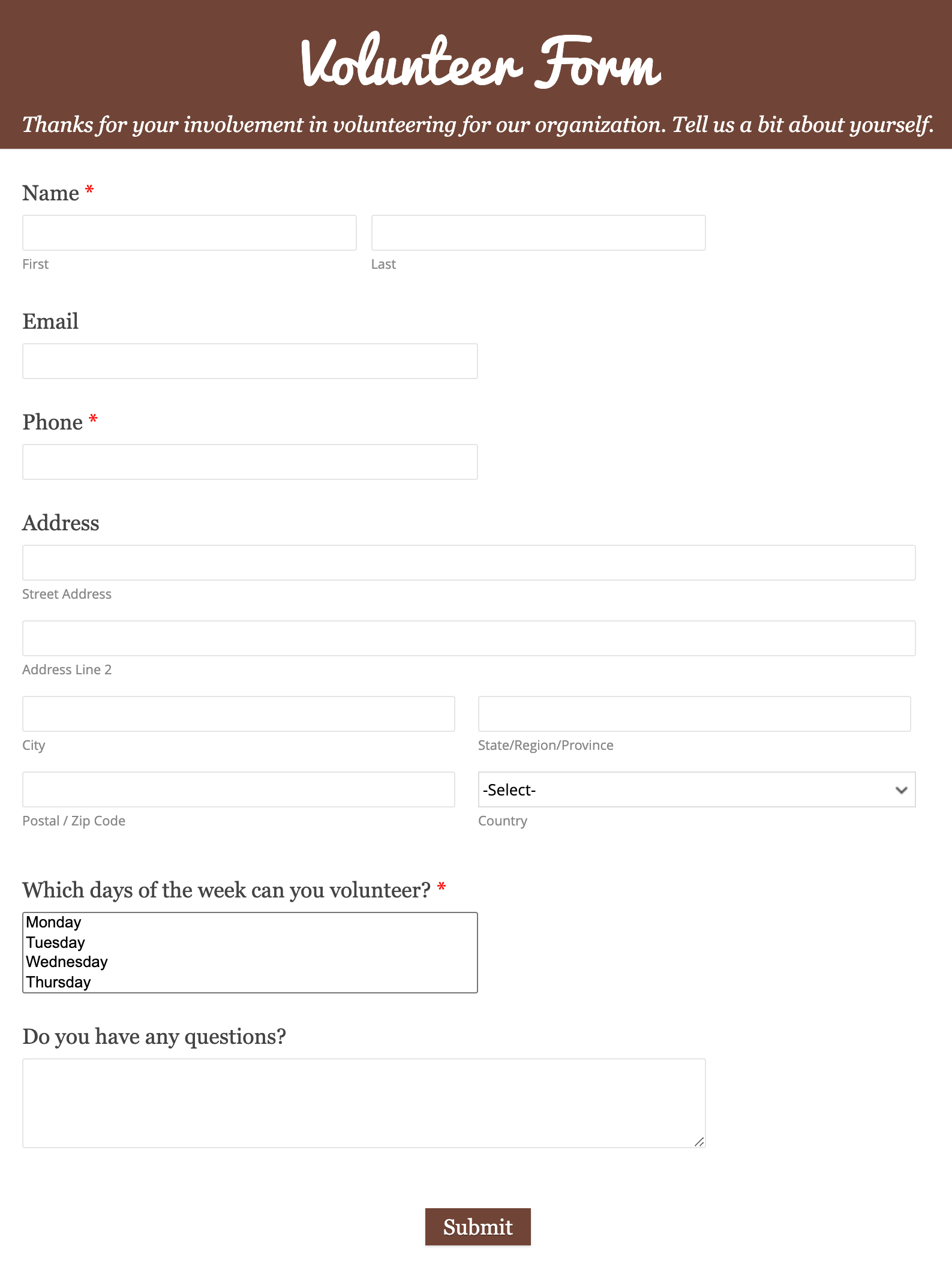This screenshot has width=952, height=1270.
Task: Click the textarea resize handle
Action: [699, 1142]
